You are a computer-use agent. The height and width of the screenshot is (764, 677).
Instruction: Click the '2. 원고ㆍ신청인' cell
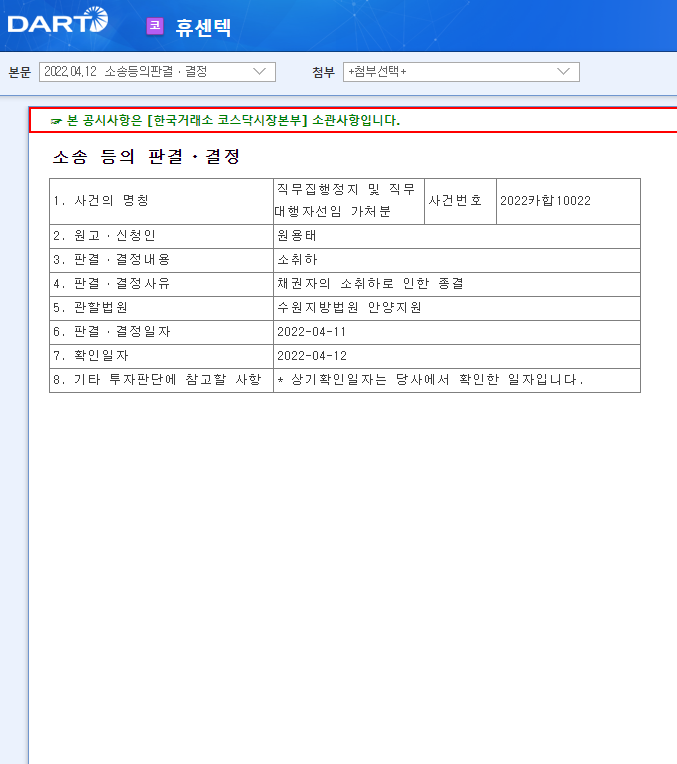161,236
